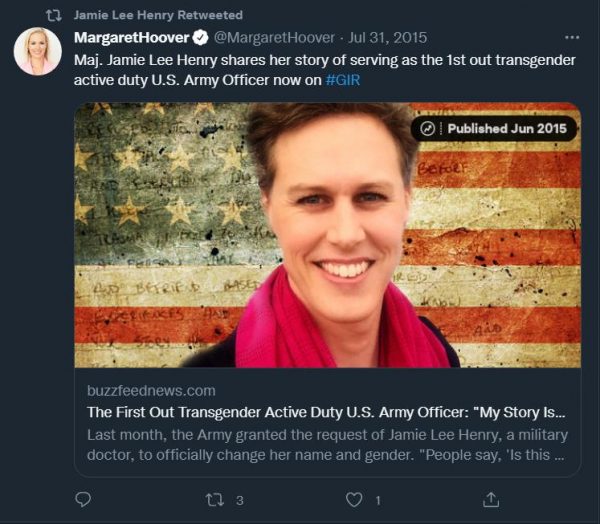Image resolution: width=600 pixels, height=524 pixels.
Task: Click the MargaretHoover display name
Action: pyautogui.click(x=132, y=38)
